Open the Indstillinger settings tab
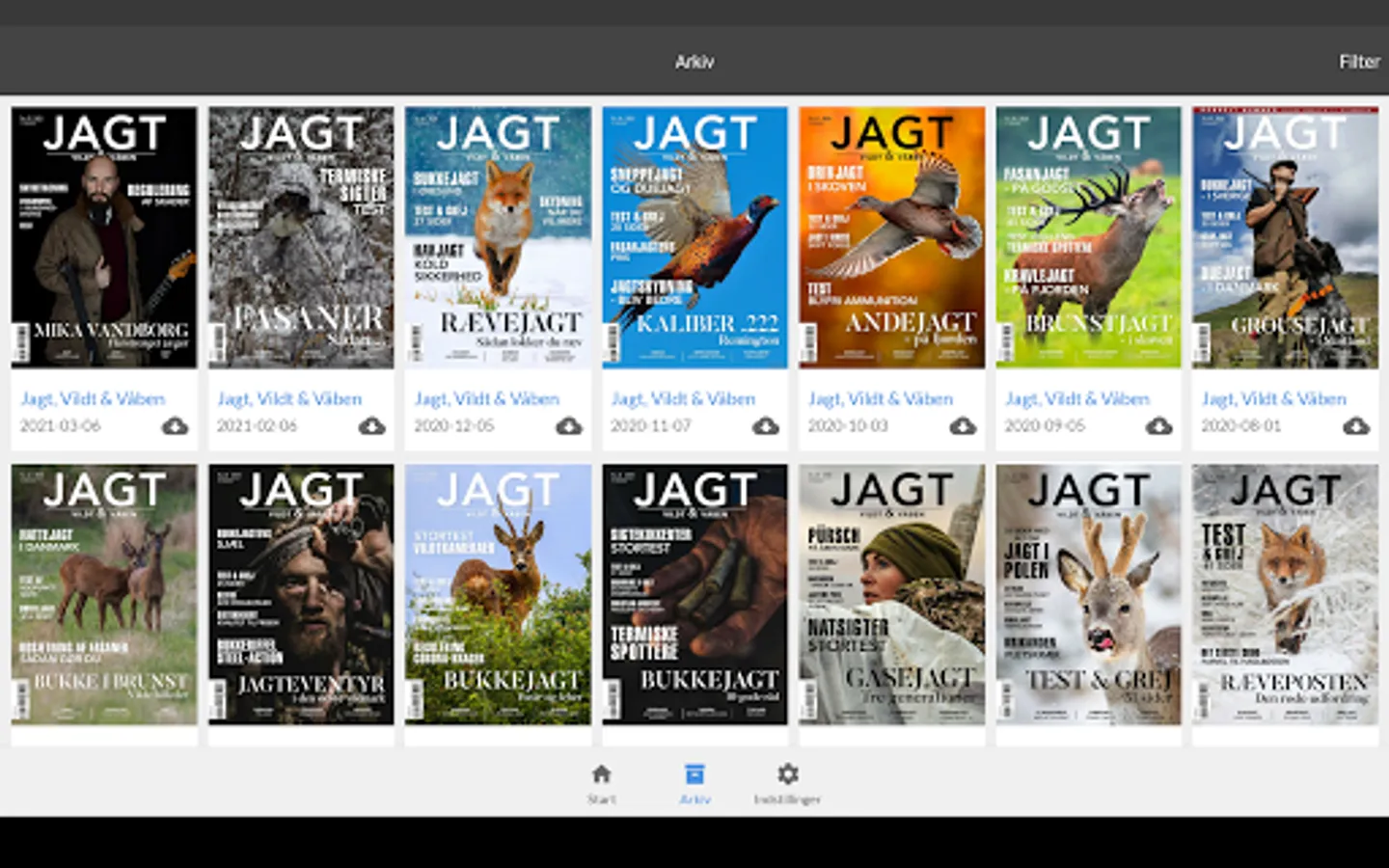Image resolution: width=1389 pixels, height=868 pixels. [x=787, y=783]
